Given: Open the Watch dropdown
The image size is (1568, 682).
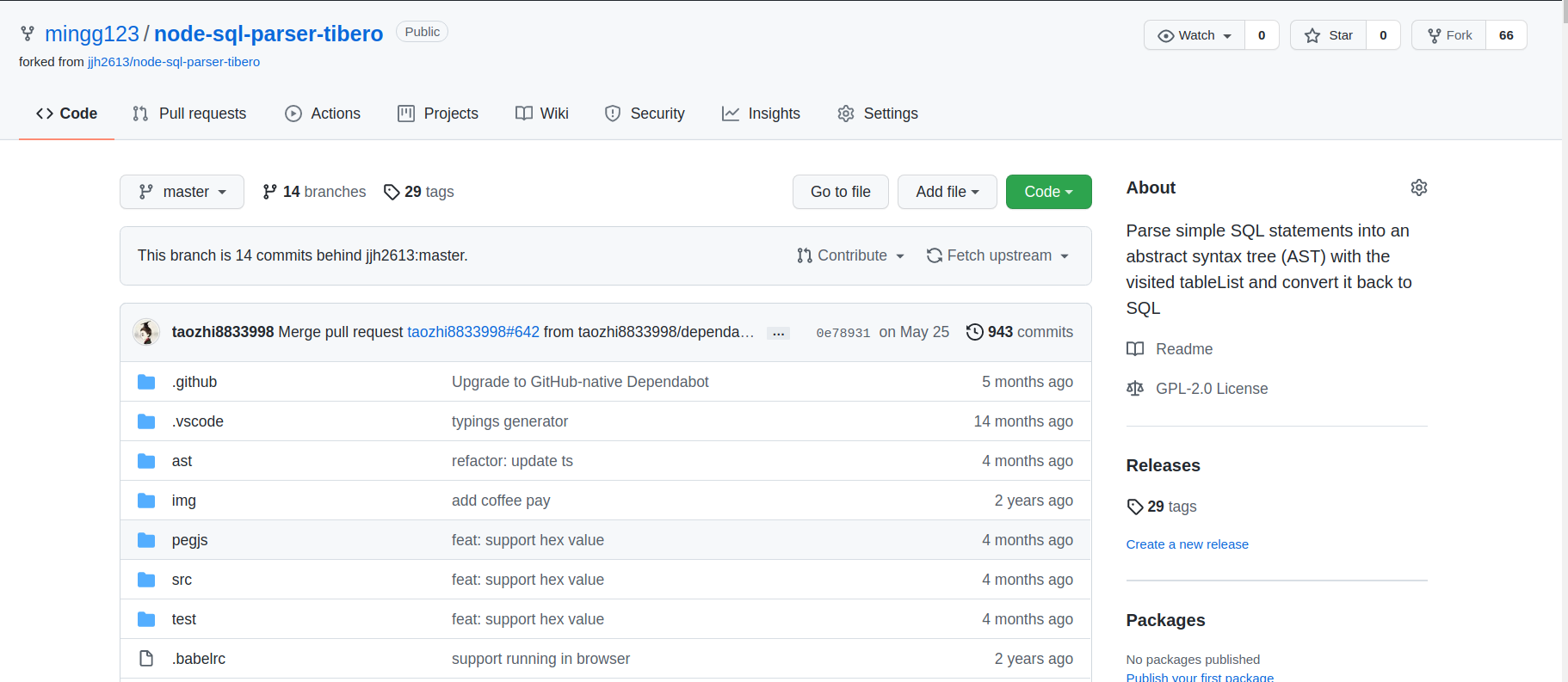Looking at the screenshot, I should 1195,35.
